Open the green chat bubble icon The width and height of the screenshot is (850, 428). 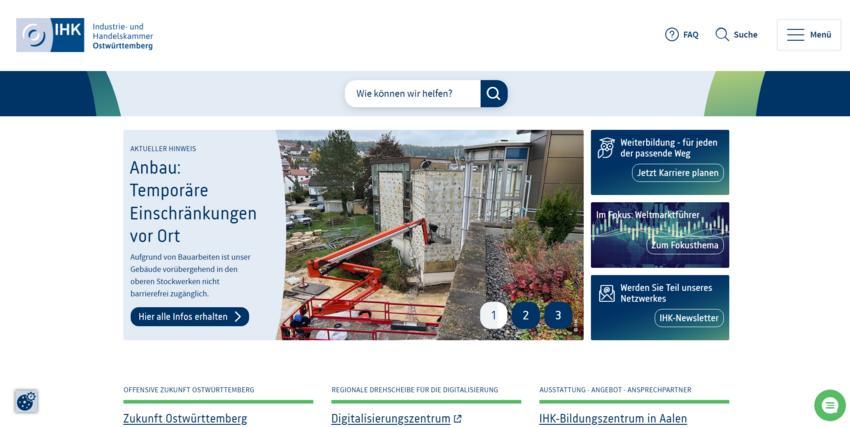(830, 405)
